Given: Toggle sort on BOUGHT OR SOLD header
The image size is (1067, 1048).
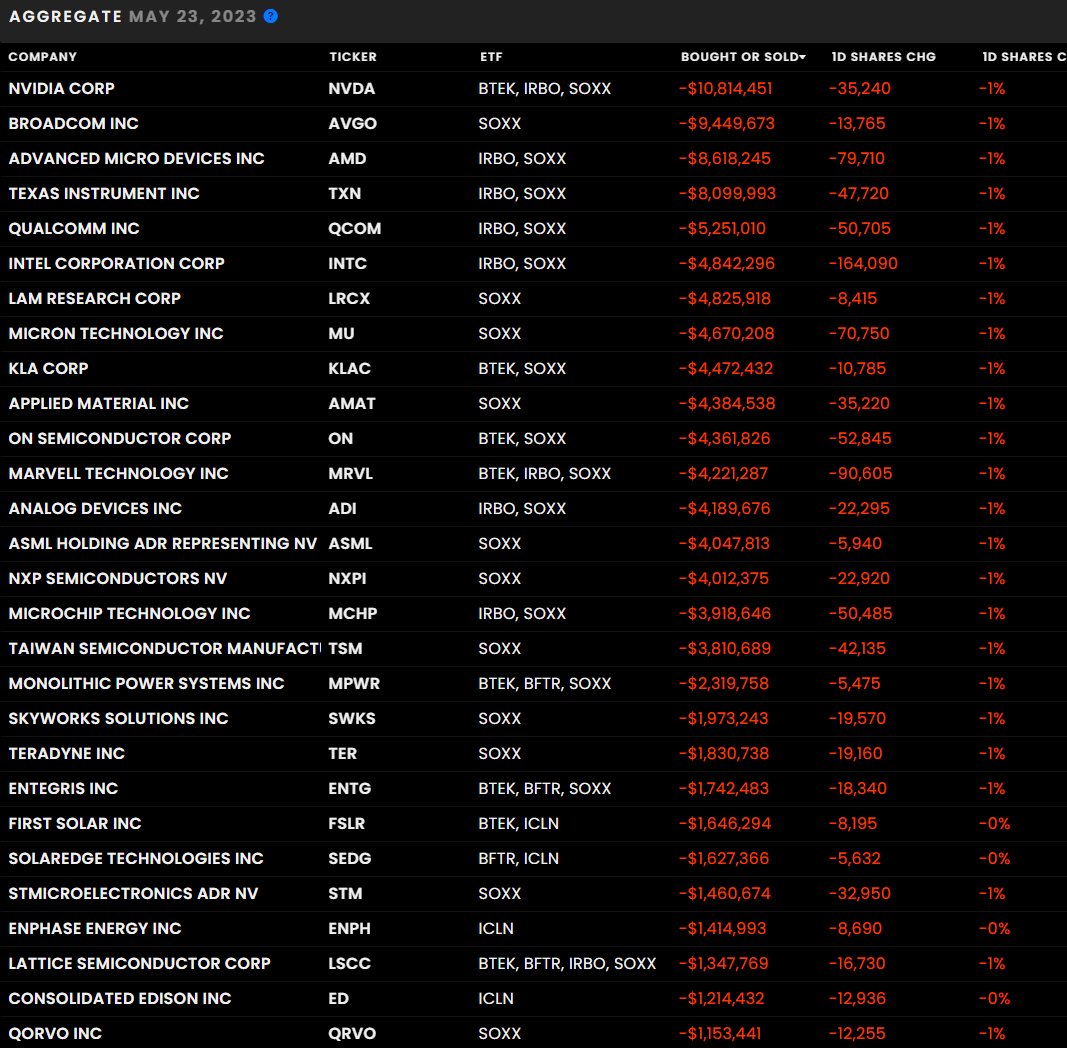Looking at the screenshot, I should click(x=743, y=56).
